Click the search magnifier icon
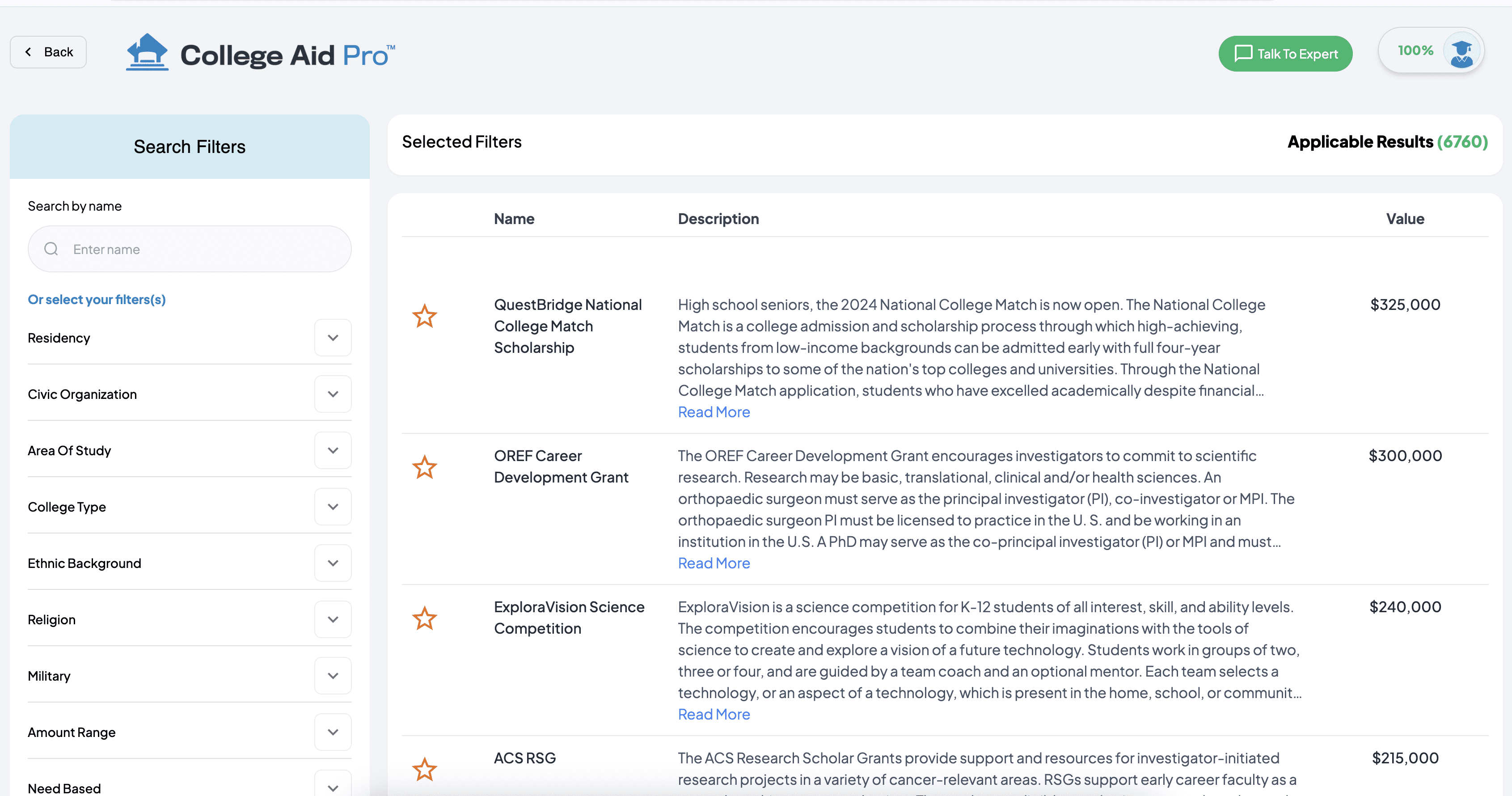Image resolution: width=1512 pixels, height=796 pixels. tap(52, 249)
